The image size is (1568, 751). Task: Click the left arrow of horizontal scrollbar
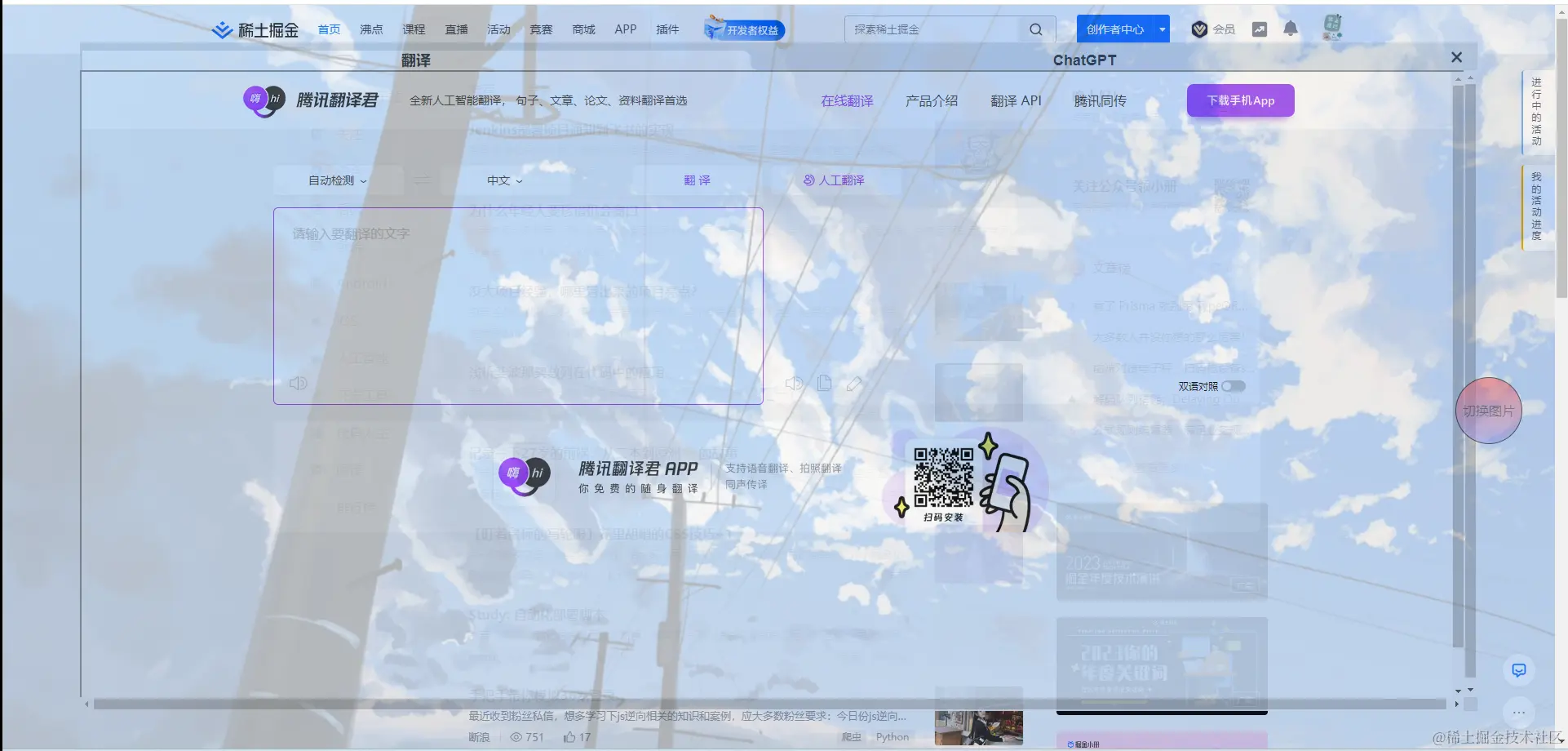coord(87,704)
